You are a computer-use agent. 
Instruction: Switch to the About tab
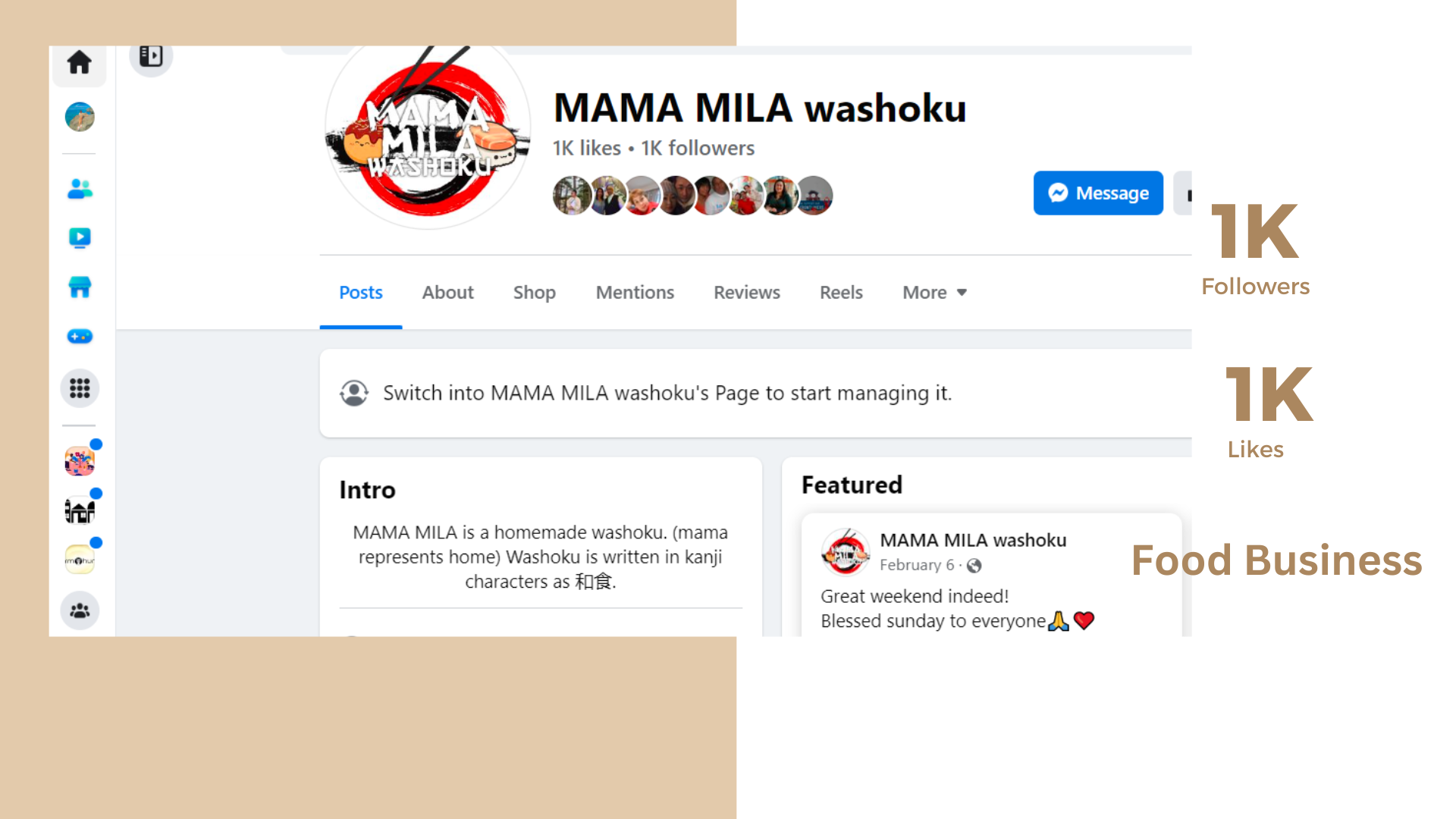pyautogui.click(x=447, y=292)
